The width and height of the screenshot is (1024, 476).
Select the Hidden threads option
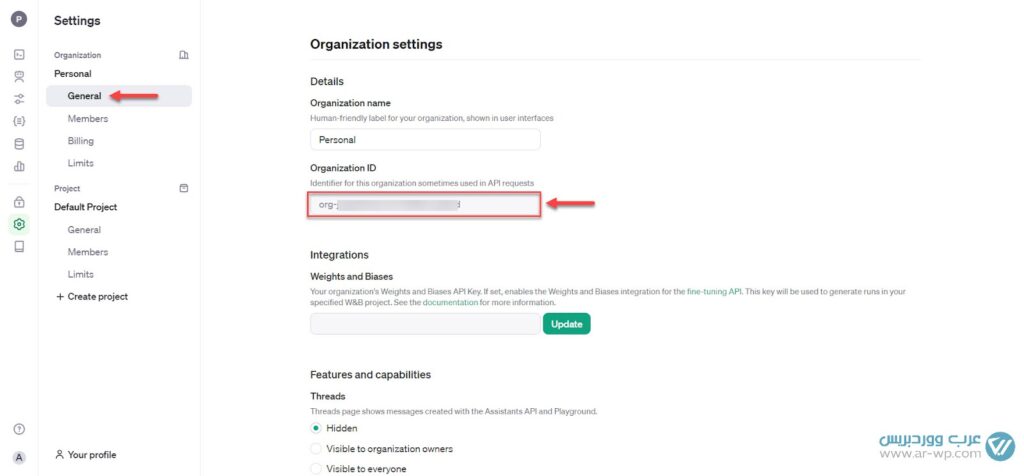pos(317,428)
